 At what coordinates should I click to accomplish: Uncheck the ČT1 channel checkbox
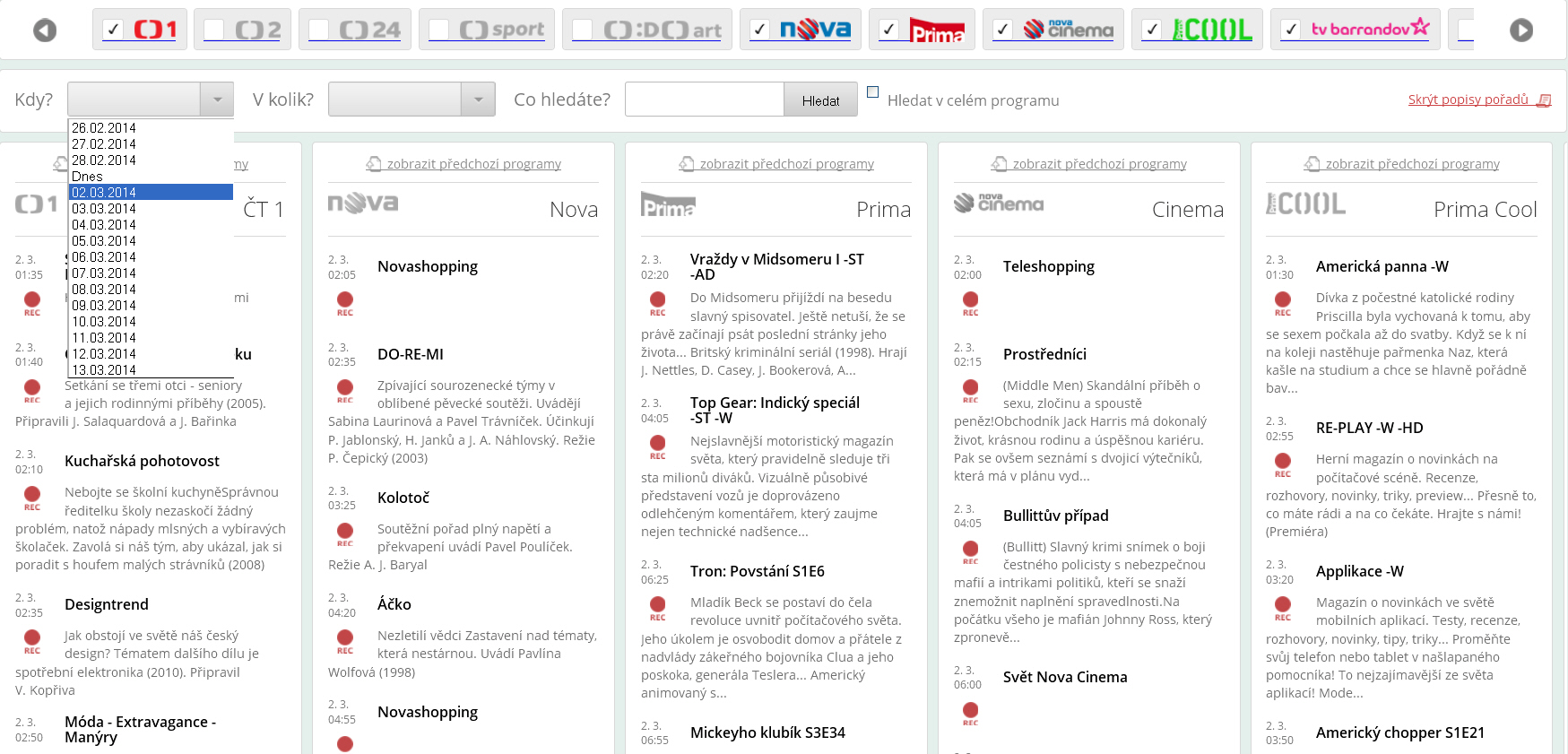(x=113, y=30)
